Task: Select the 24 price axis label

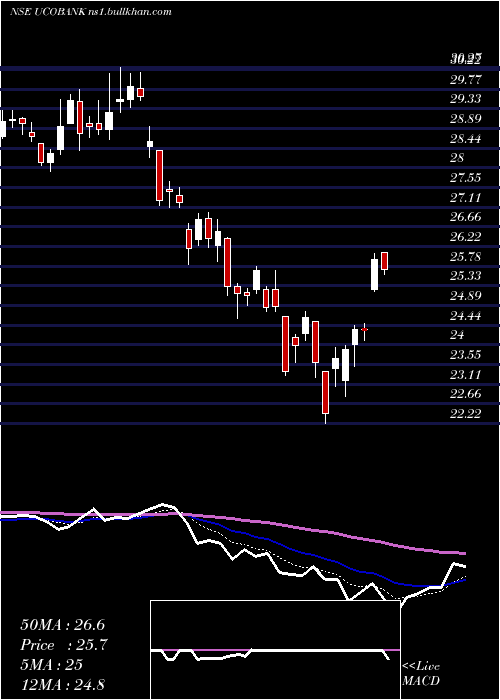Action: [x=458, y=335]
